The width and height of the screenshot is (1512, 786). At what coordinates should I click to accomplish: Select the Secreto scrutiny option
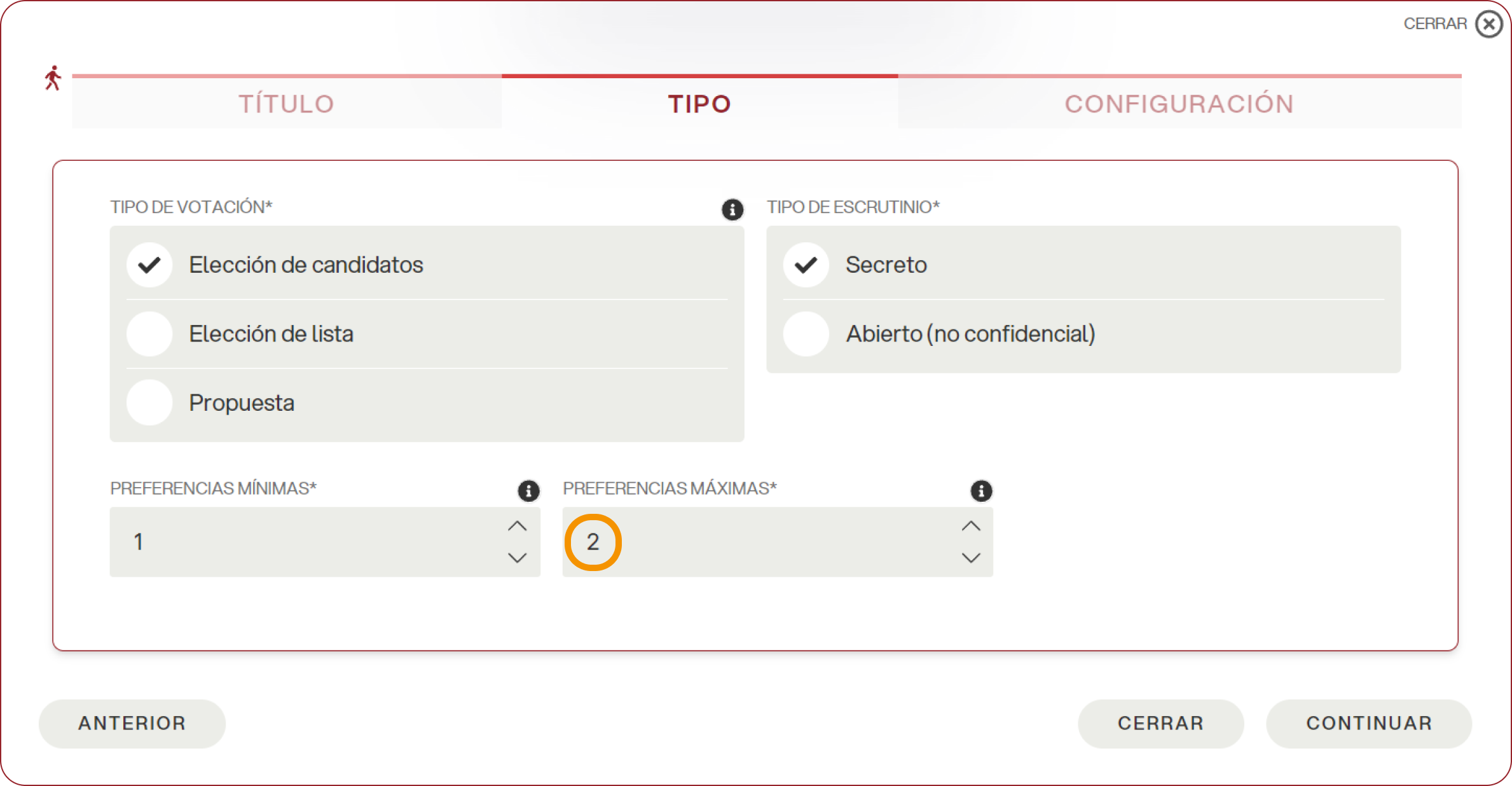tap(806, 265)
